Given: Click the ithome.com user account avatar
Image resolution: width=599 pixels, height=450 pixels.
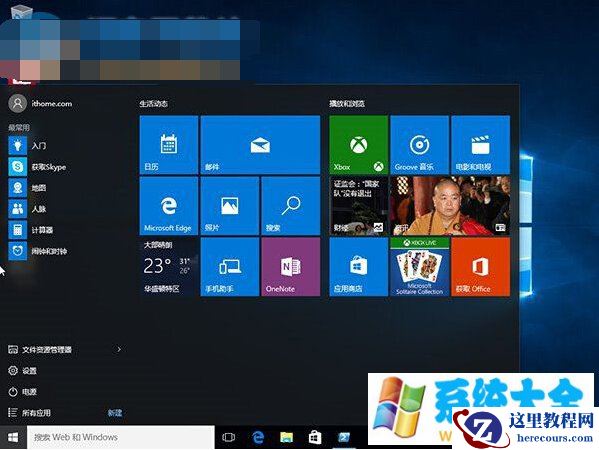Looking at the screenshot, I should pyautogui.click(x=18, y=104).
